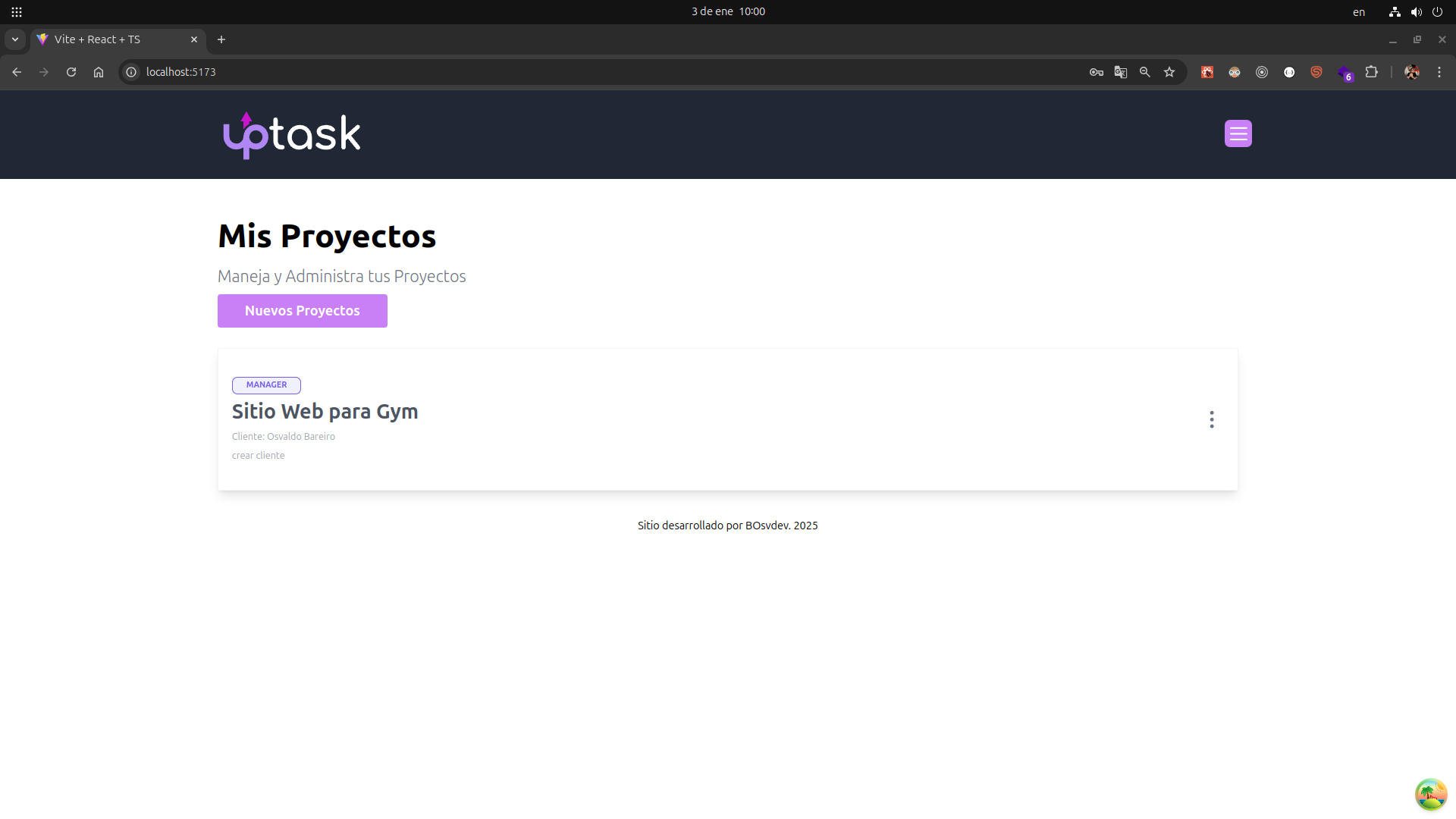Open a new browser tab
Image resolution: width=1456 pixels, height=819 pixels.
[221, 39]
